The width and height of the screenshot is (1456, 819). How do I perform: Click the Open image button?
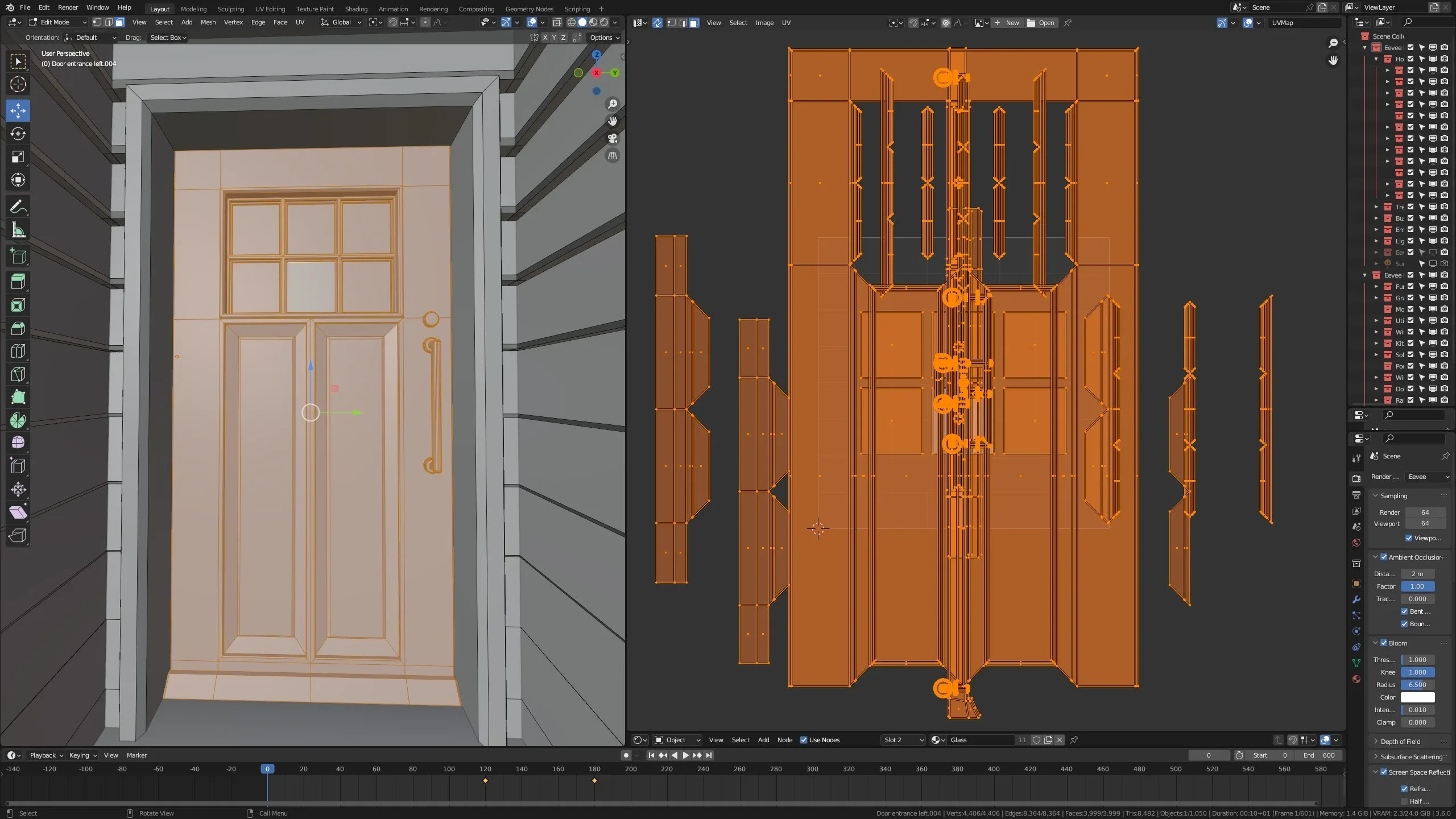1041,23
